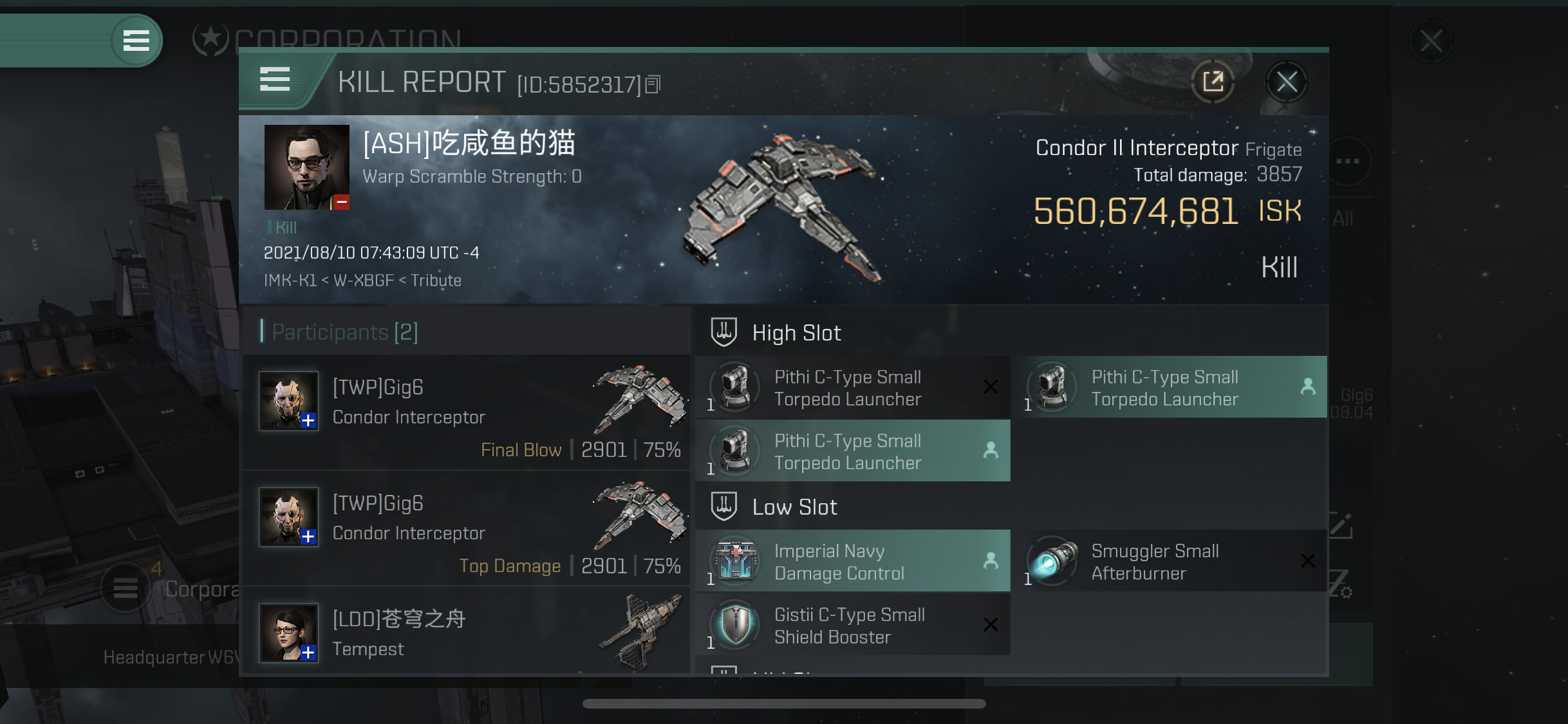Click the Corporation star icon in background
Image resolution: width=1568 pixels, height=724 pixels.
(x=210, y=39)
